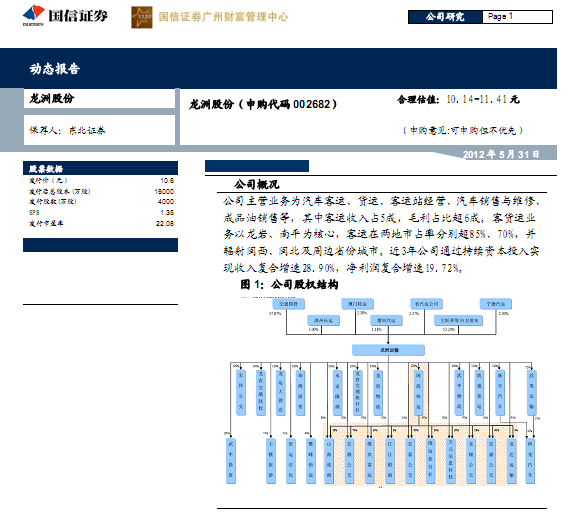
Task: Click the 武平物流 subsidiary box
Action: tap(459, 392)
